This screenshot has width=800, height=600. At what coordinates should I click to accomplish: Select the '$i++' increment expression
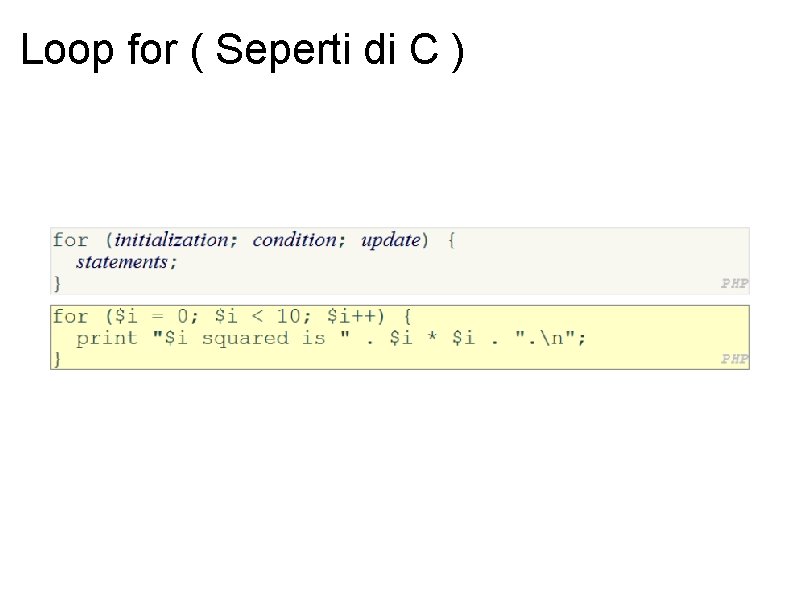pos(357,317)
